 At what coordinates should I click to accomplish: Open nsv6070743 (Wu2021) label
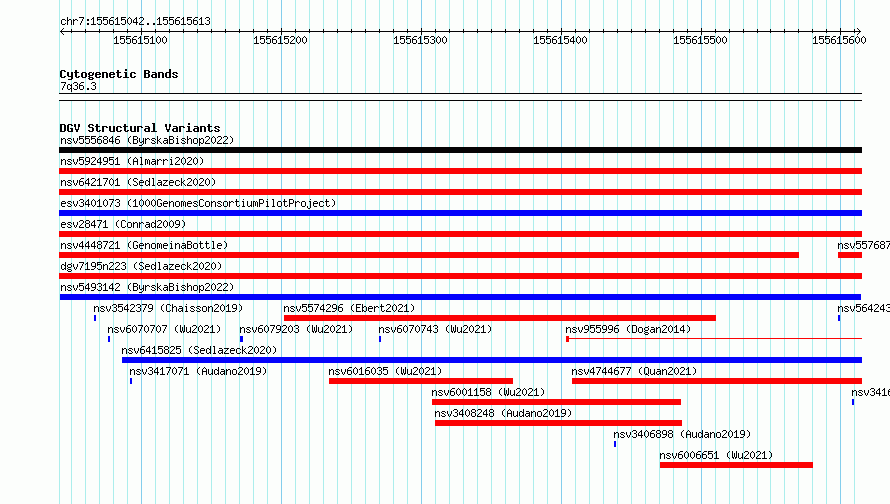tap(435, 329)
